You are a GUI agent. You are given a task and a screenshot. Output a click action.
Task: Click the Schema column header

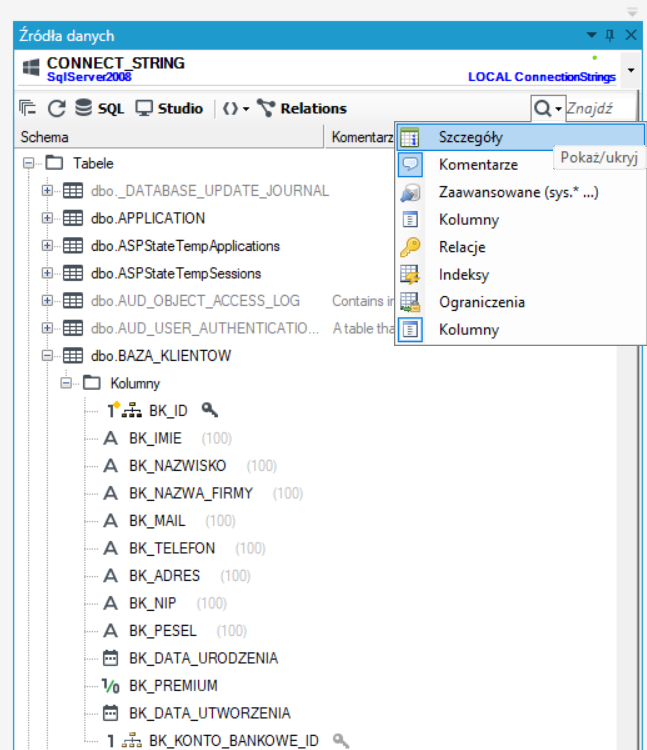pyautogui.click(x=169, y=137)
